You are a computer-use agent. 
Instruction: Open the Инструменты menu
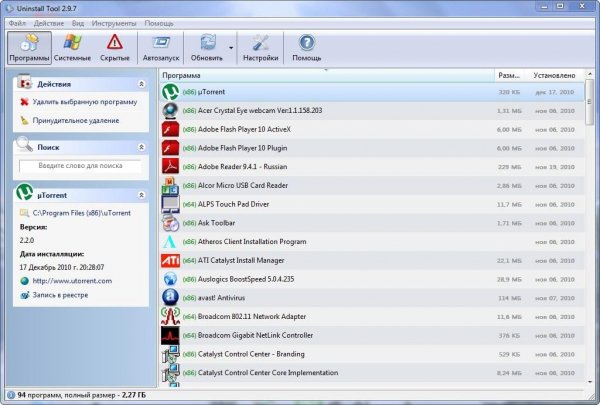coord(114,23)
